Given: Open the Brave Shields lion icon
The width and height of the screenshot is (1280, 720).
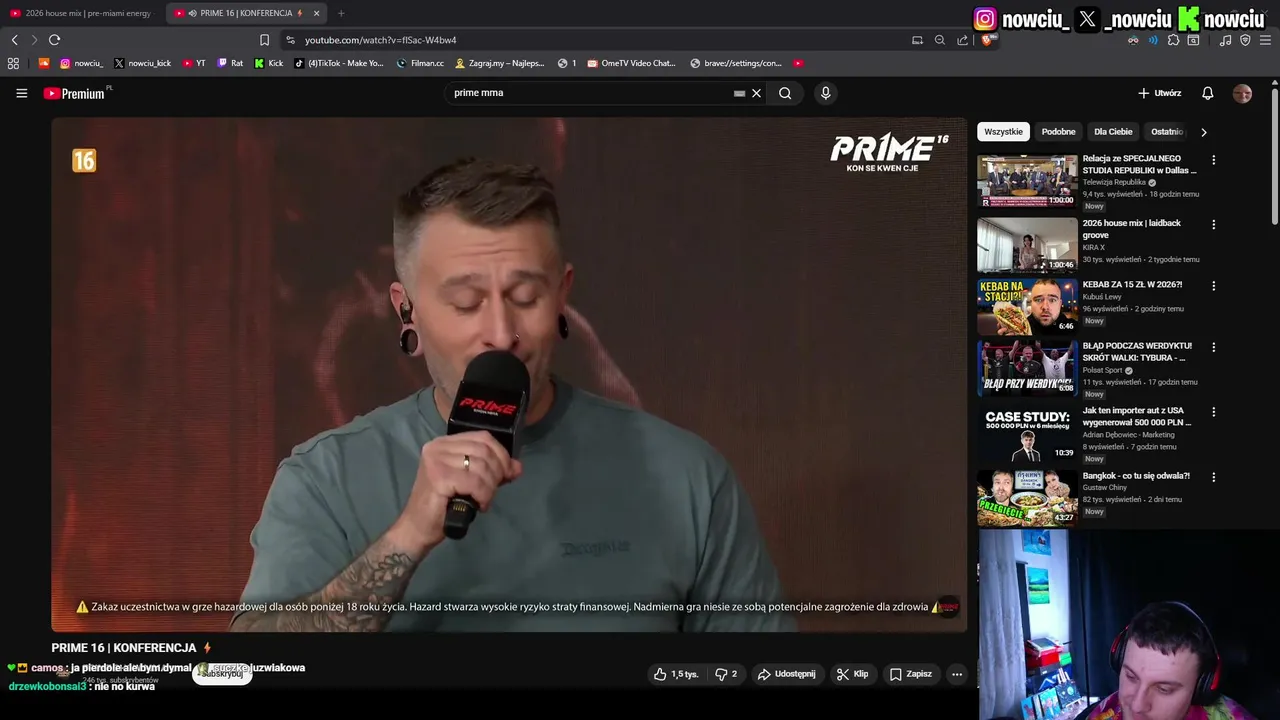Looking at the screenshot, I should click(988, 40).
